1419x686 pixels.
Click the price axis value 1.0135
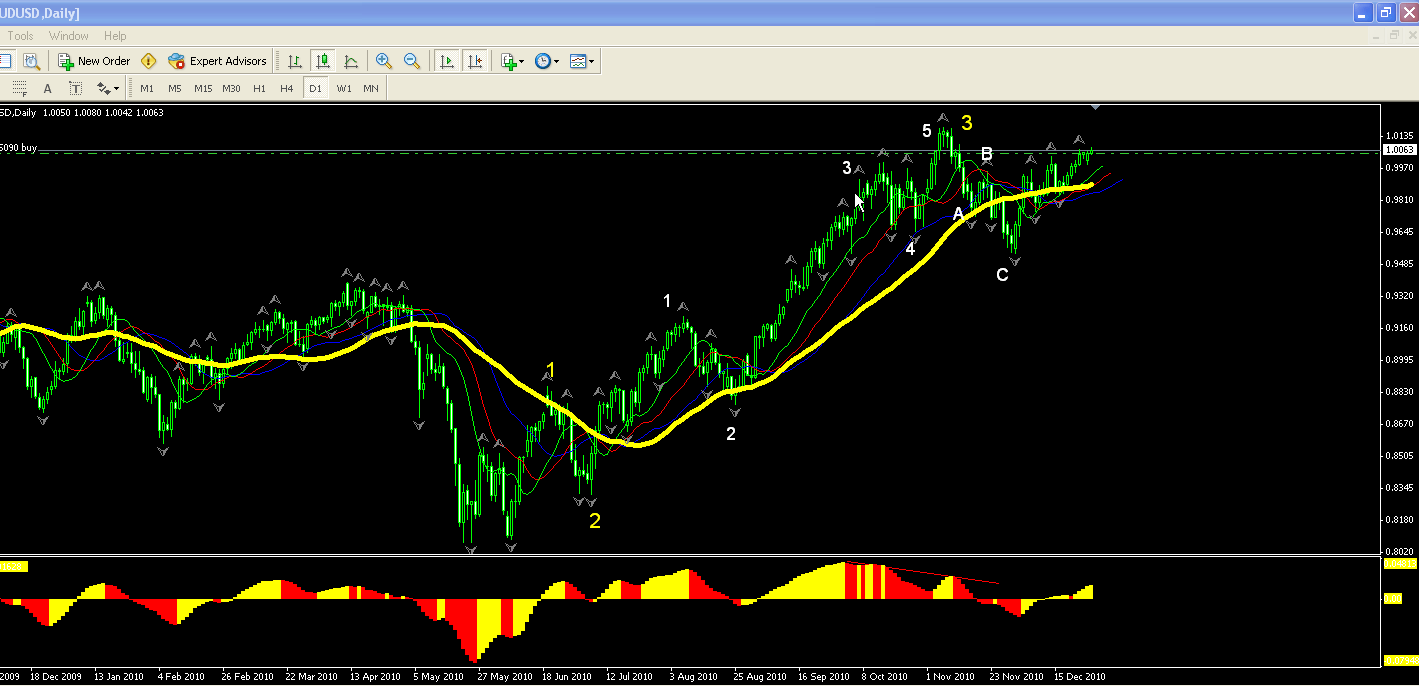[x=1398, y=136]
